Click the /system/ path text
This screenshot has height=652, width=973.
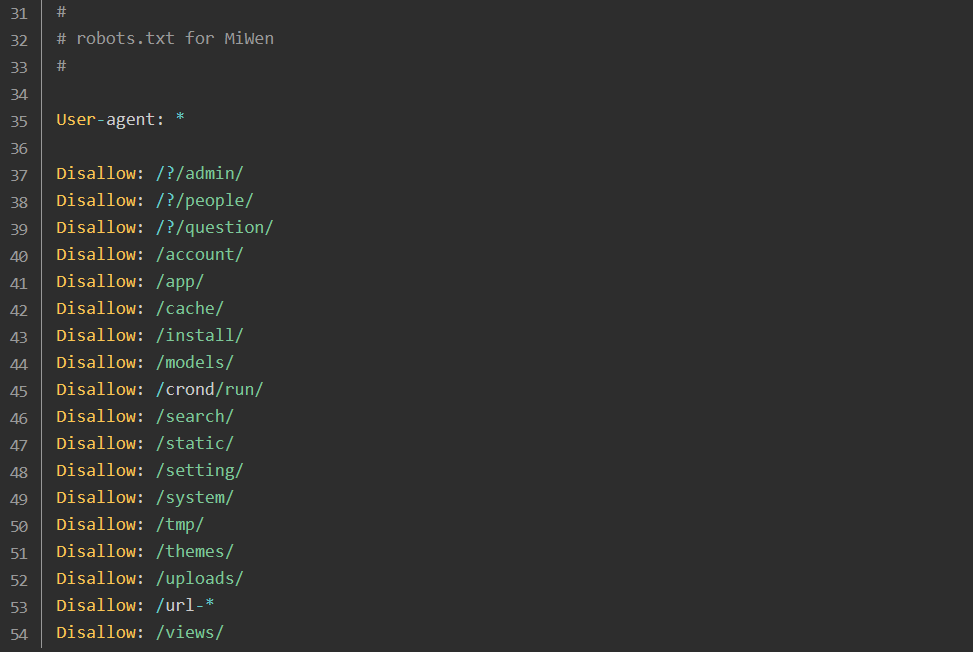pyautogui.click(x=195, y=498)
